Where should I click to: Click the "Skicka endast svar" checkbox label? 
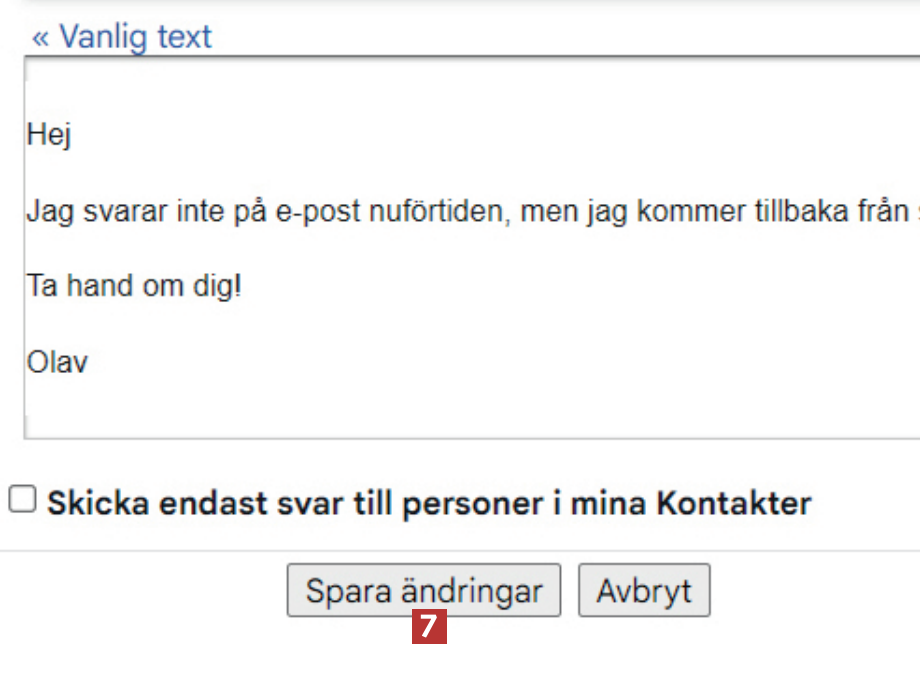pos(428,503)
